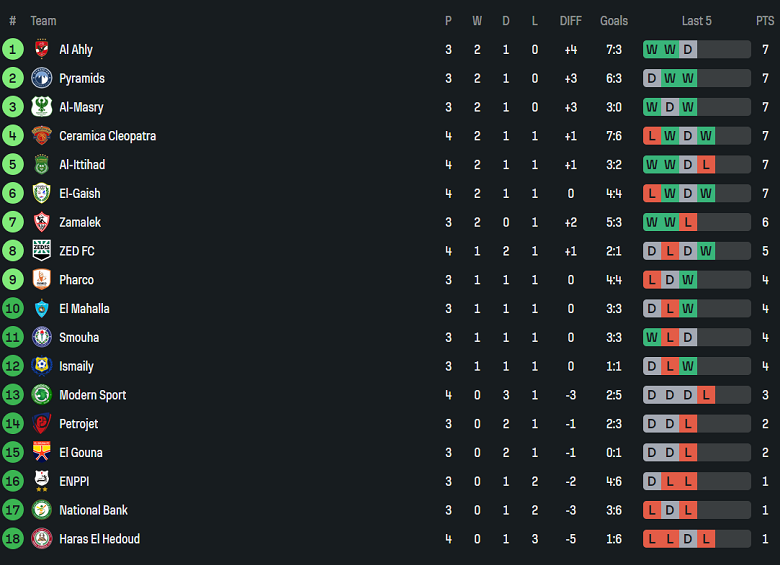Click the Haras El Hedoud logo
Screen dimensions: 780x565
[x=41, y=539]
